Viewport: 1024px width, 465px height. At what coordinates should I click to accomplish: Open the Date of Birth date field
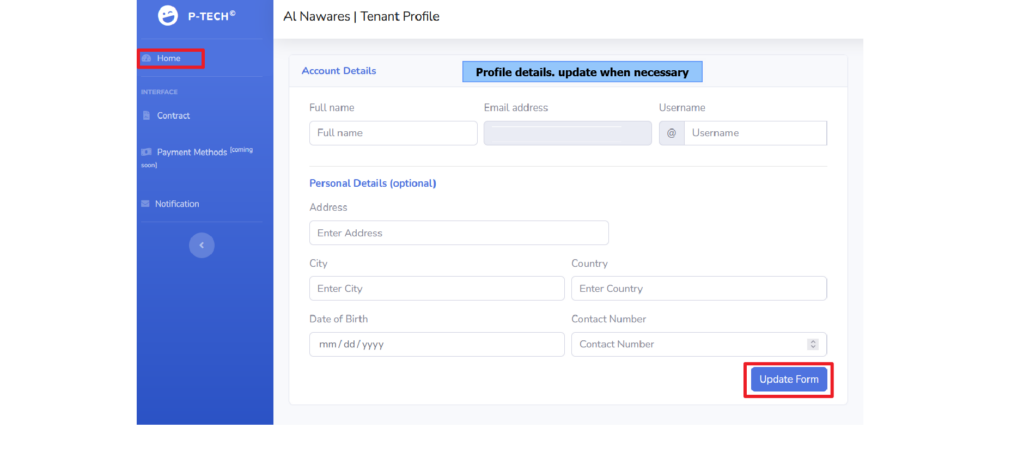click(x=437, y=344)
